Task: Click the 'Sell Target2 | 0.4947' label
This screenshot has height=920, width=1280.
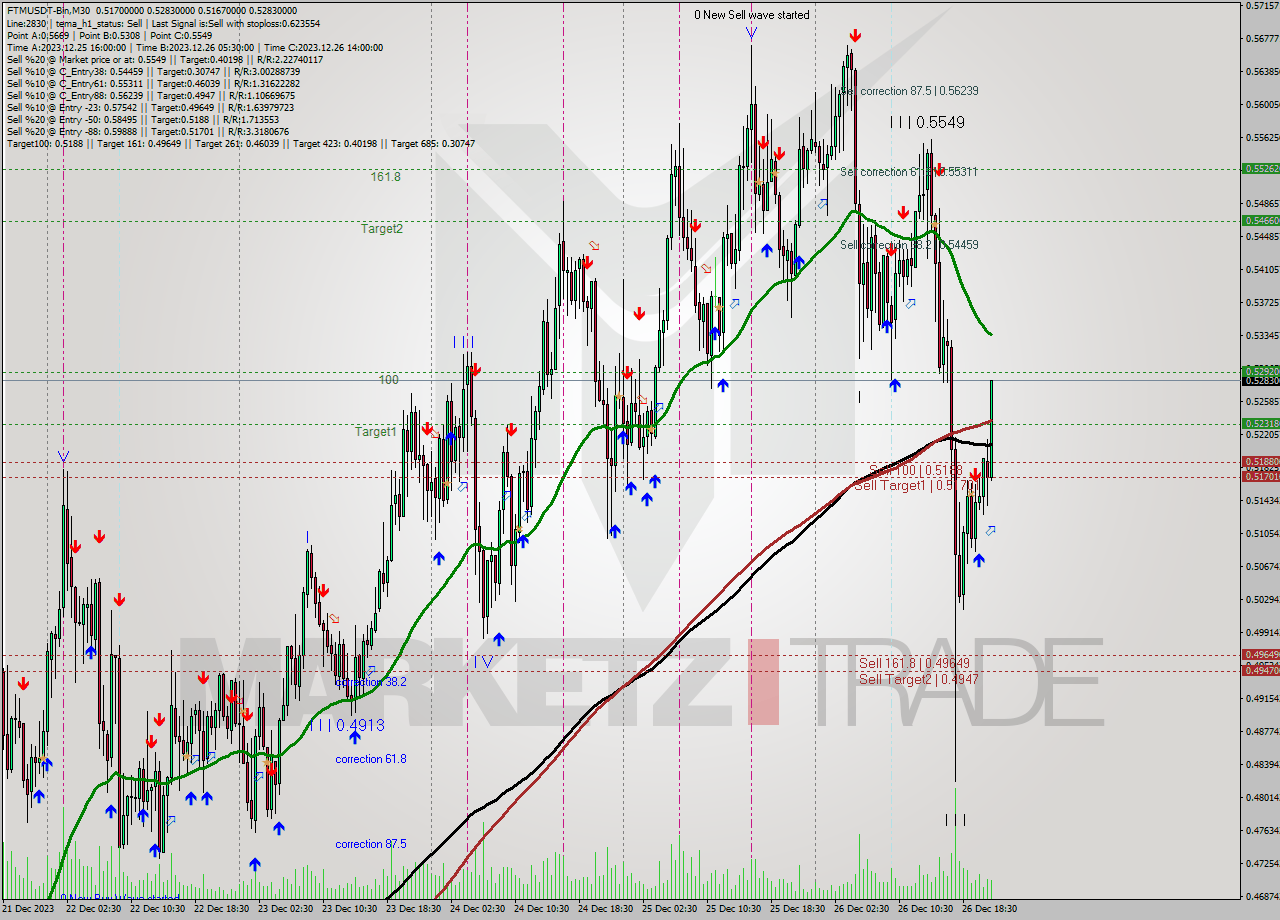Action: click(x=918, y=679)
